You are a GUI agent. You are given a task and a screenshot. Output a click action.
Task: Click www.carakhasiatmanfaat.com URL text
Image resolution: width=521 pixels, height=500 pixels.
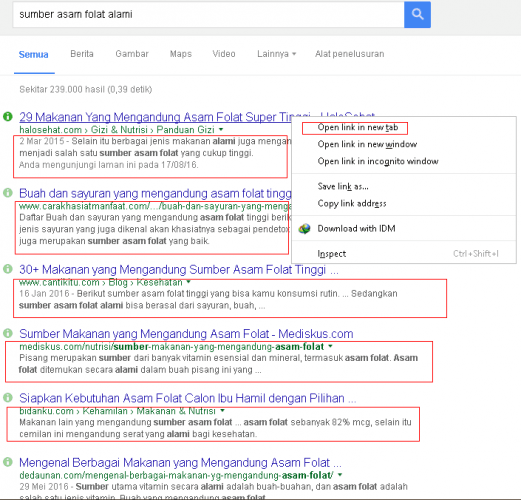pos(154,206)
